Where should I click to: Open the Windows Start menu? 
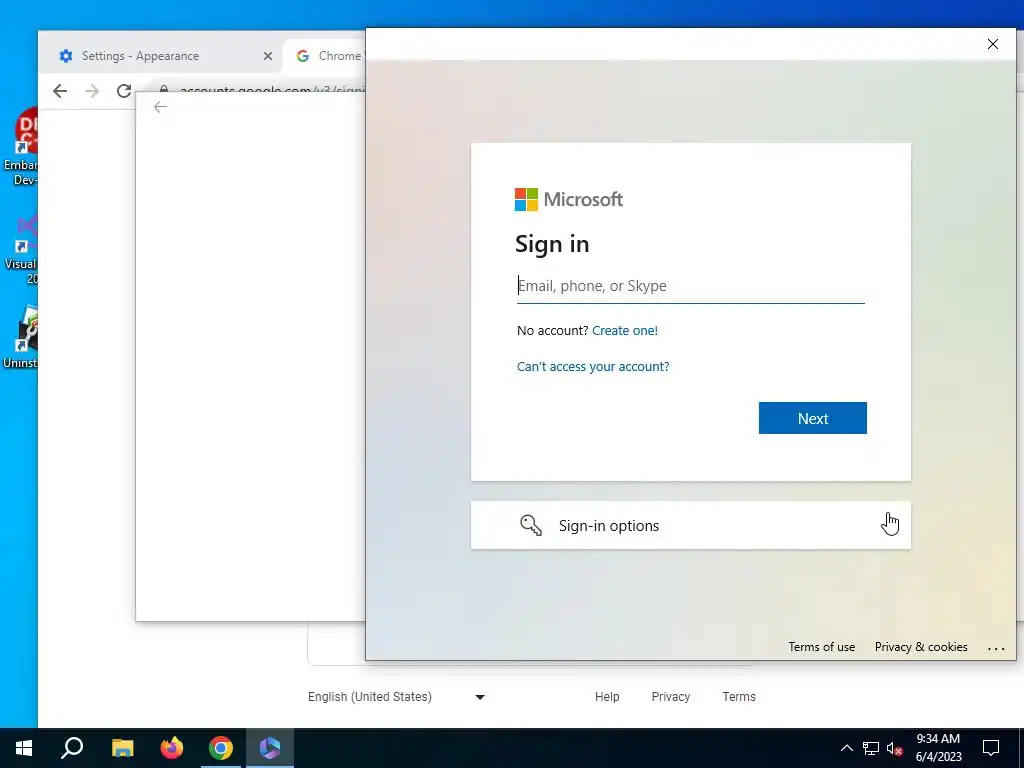[24, 748]
